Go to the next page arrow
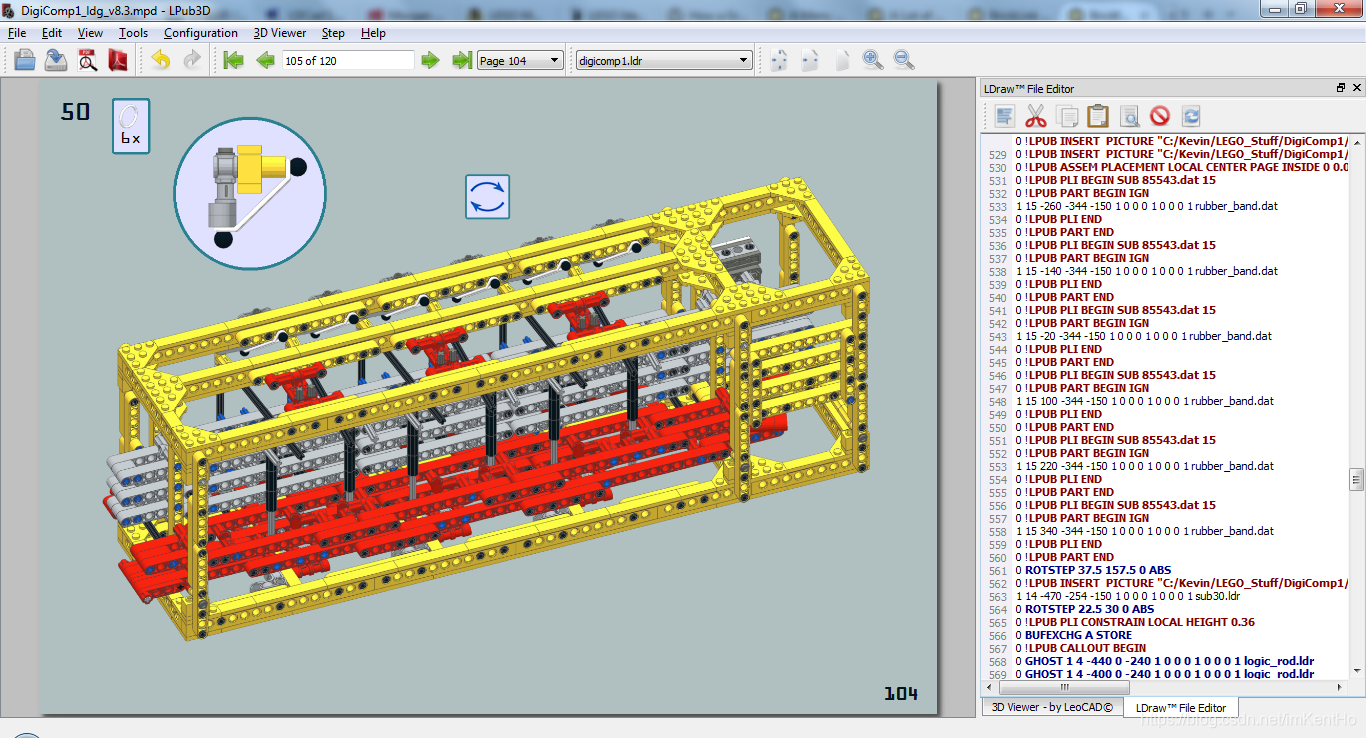This screenshot has width=1366, height=738. (430, 60)
